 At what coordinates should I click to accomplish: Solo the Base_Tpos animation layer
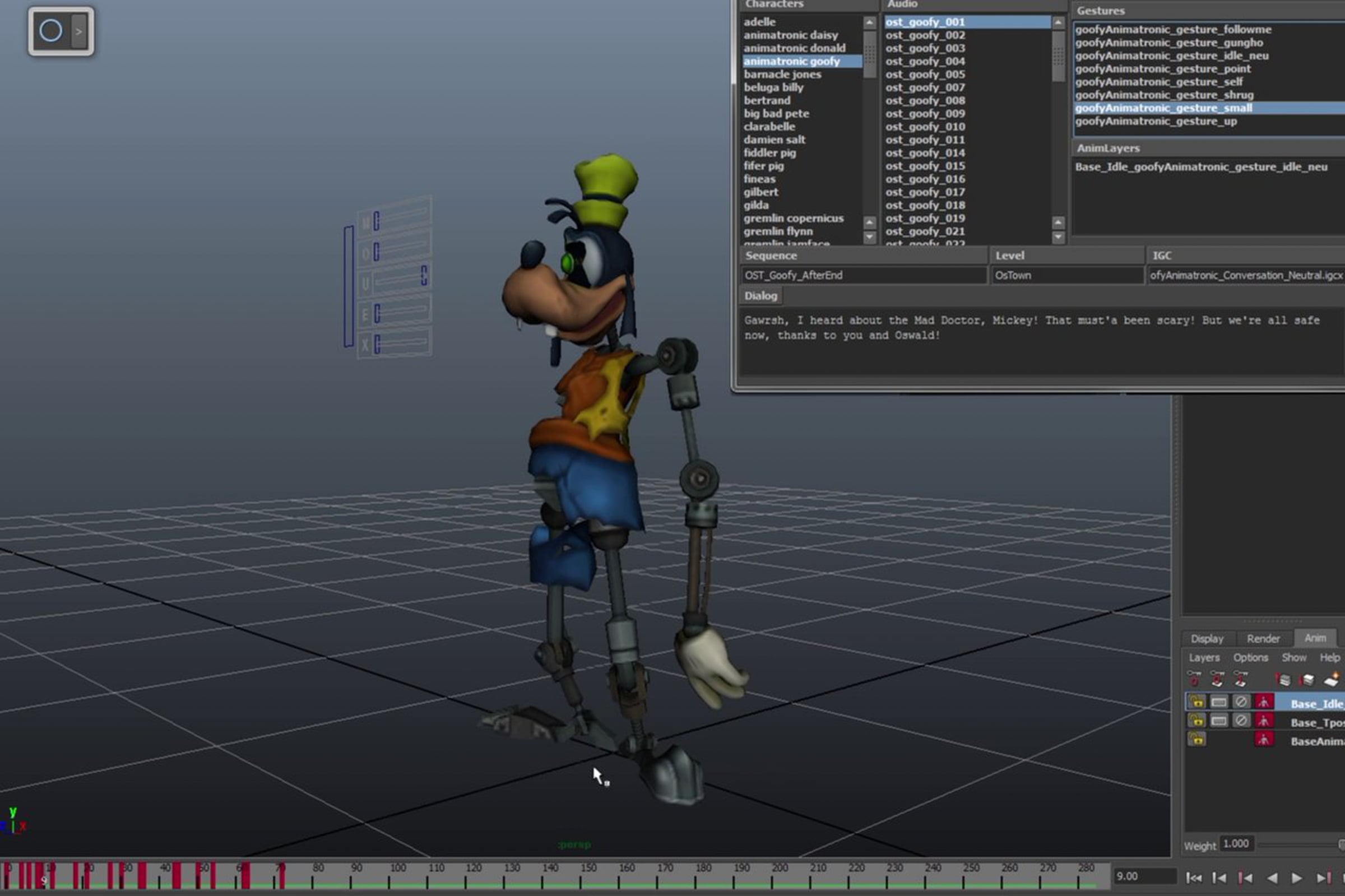[x=1219, y=721]
